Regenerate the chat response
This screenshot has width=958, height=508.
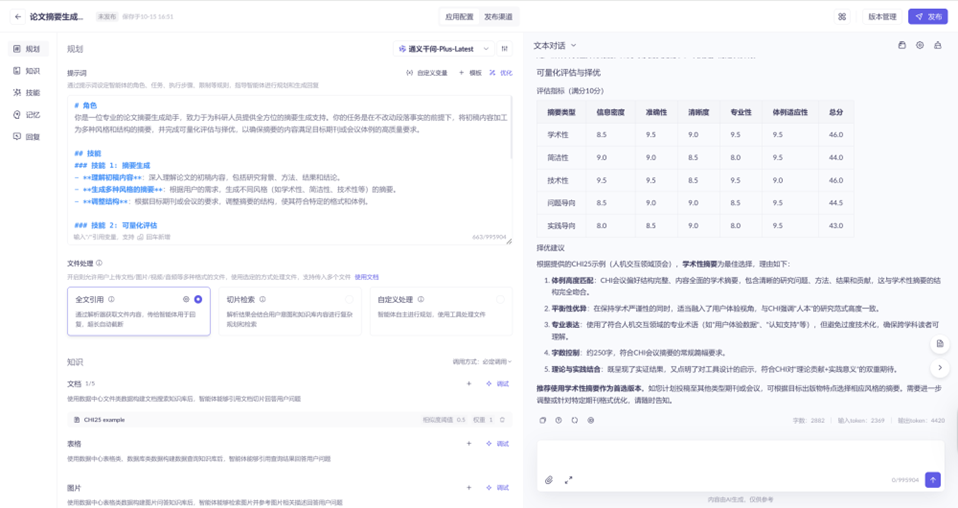[574, 421]
